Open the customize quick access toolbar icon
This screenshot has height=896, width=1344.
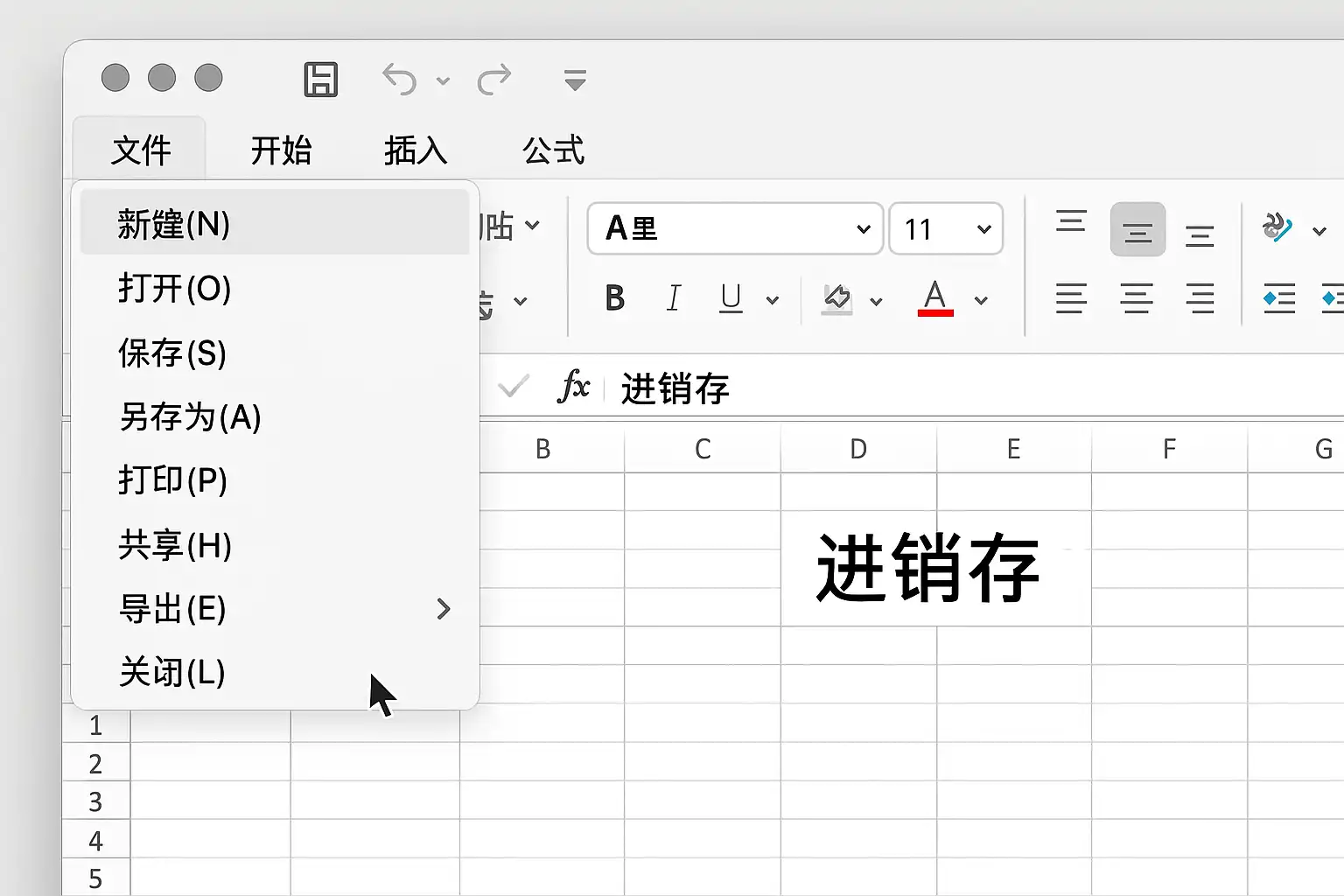575,80
